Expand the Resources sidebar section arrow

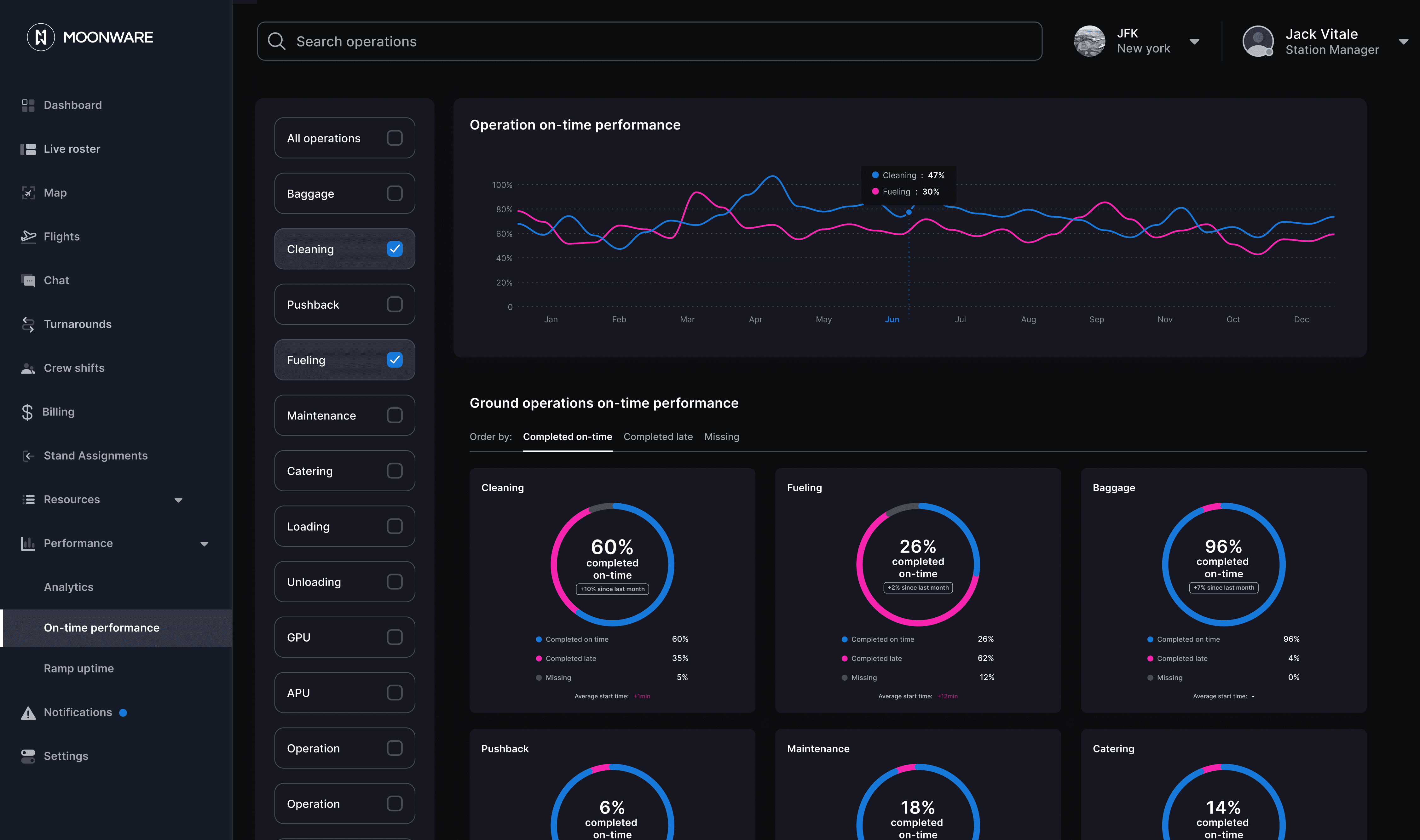tap(178, 500)
